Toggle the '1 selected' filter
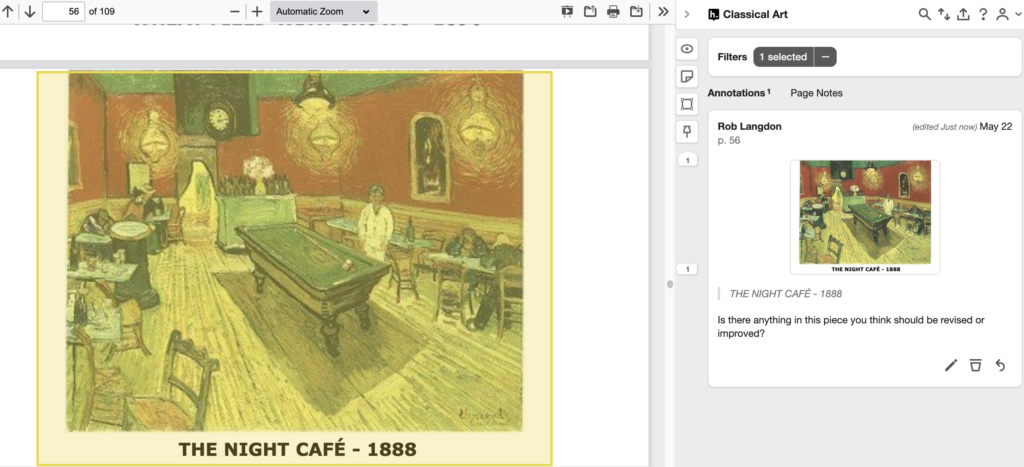1024x467 pixels. [x=783, y=57]
